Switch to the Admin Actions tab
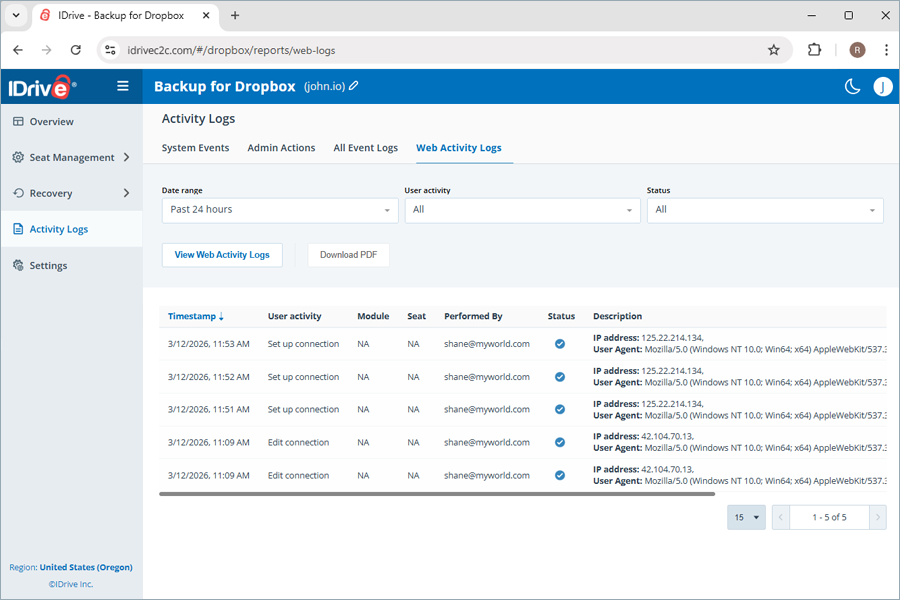 (281, 147)
